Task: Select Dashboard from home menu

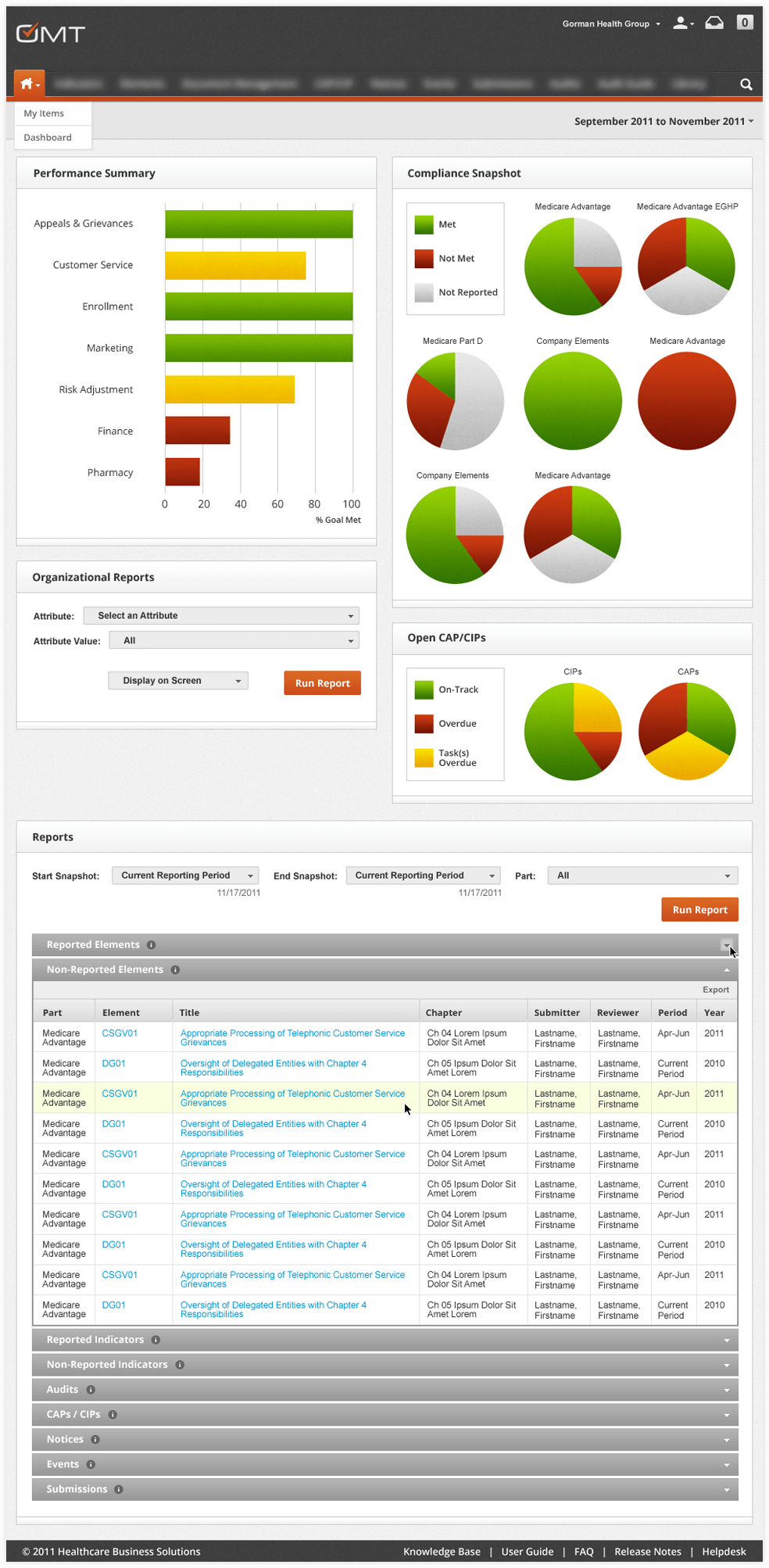Action: (x=48, y=138)
